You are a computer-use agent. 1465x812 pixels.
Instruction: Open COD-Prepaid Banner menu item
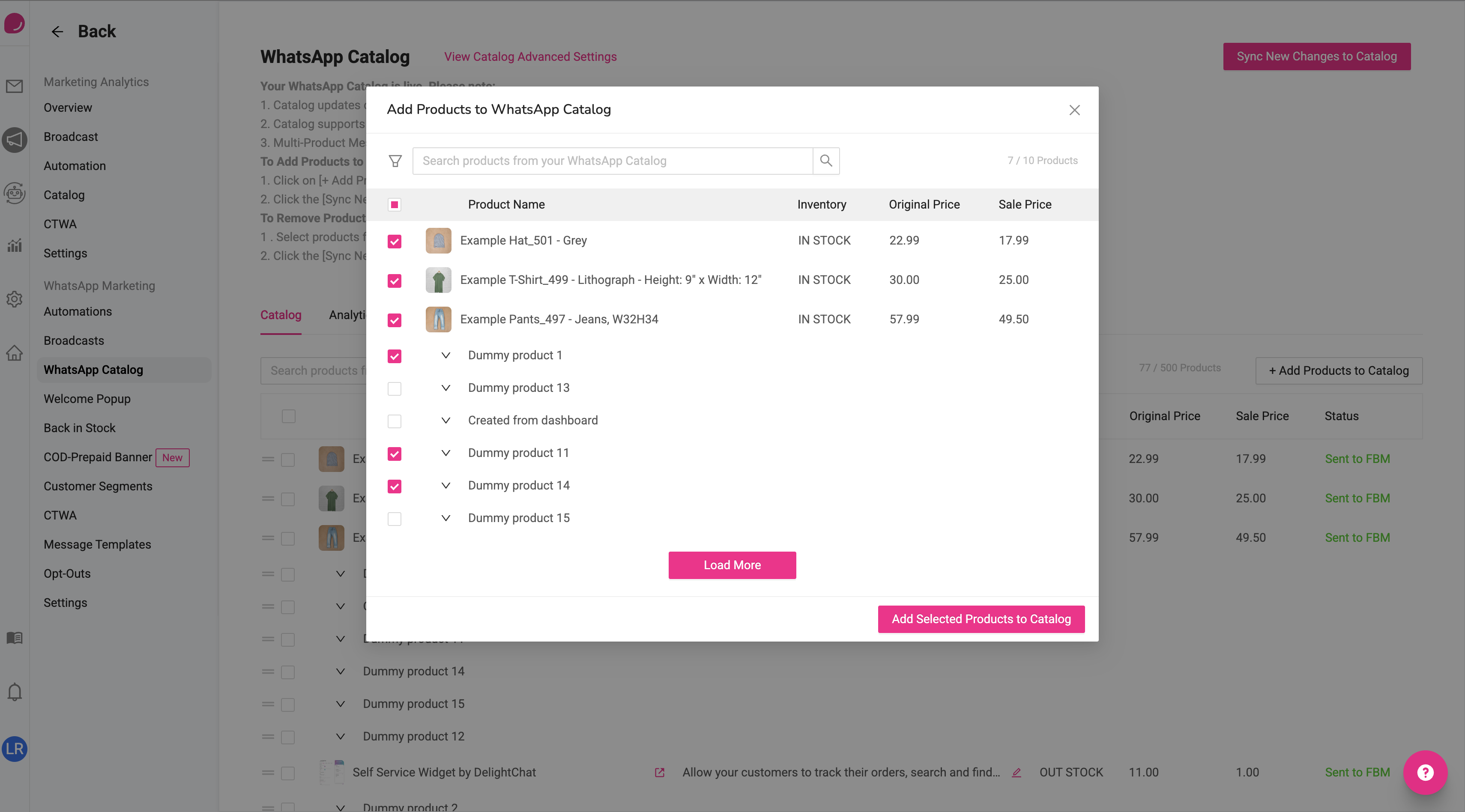click(x=98, y=457)
